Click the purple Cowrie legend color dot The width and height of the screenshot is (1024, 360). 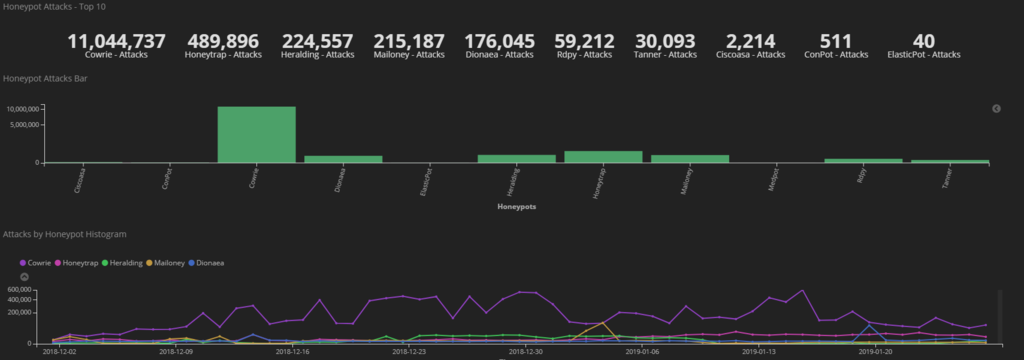[23, 263]
